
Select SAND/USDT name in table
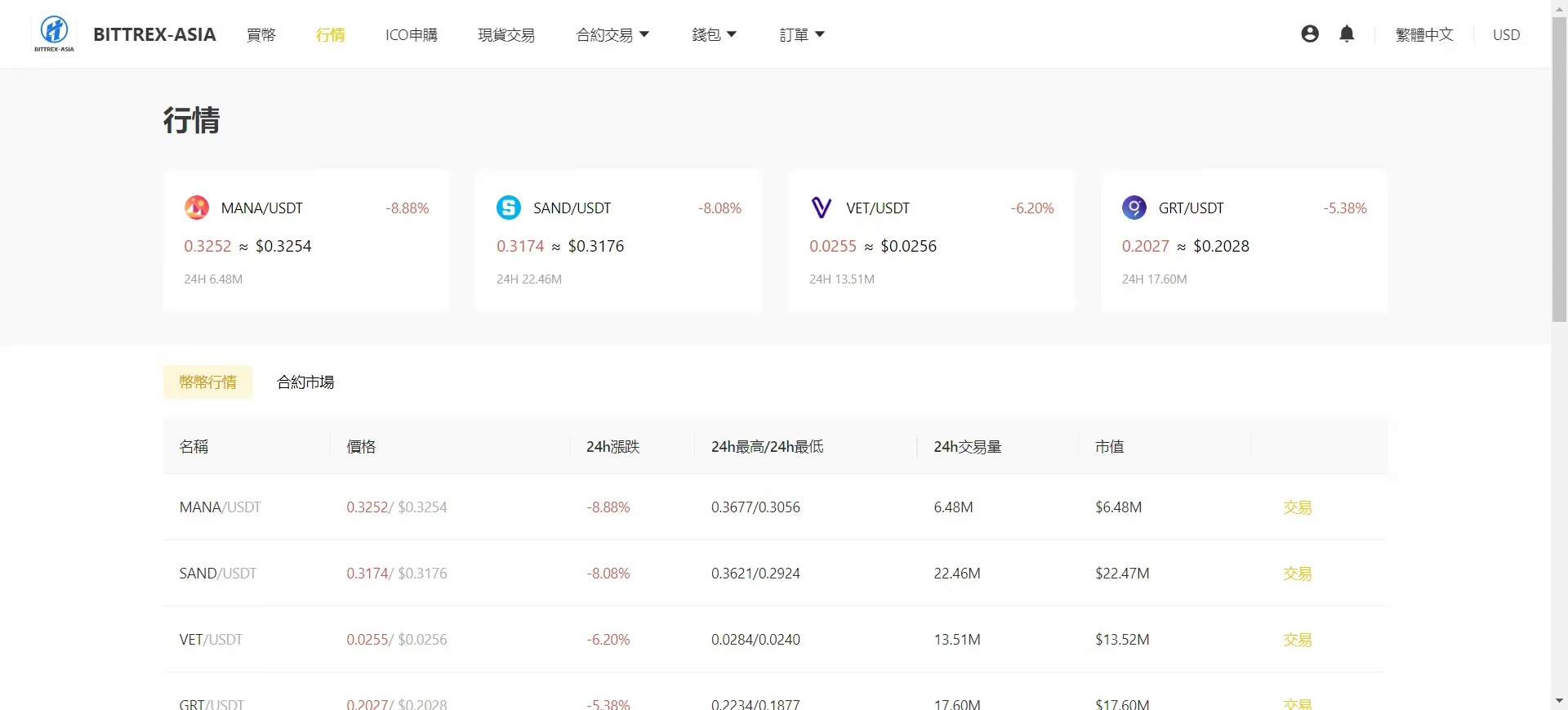[218, 574]
